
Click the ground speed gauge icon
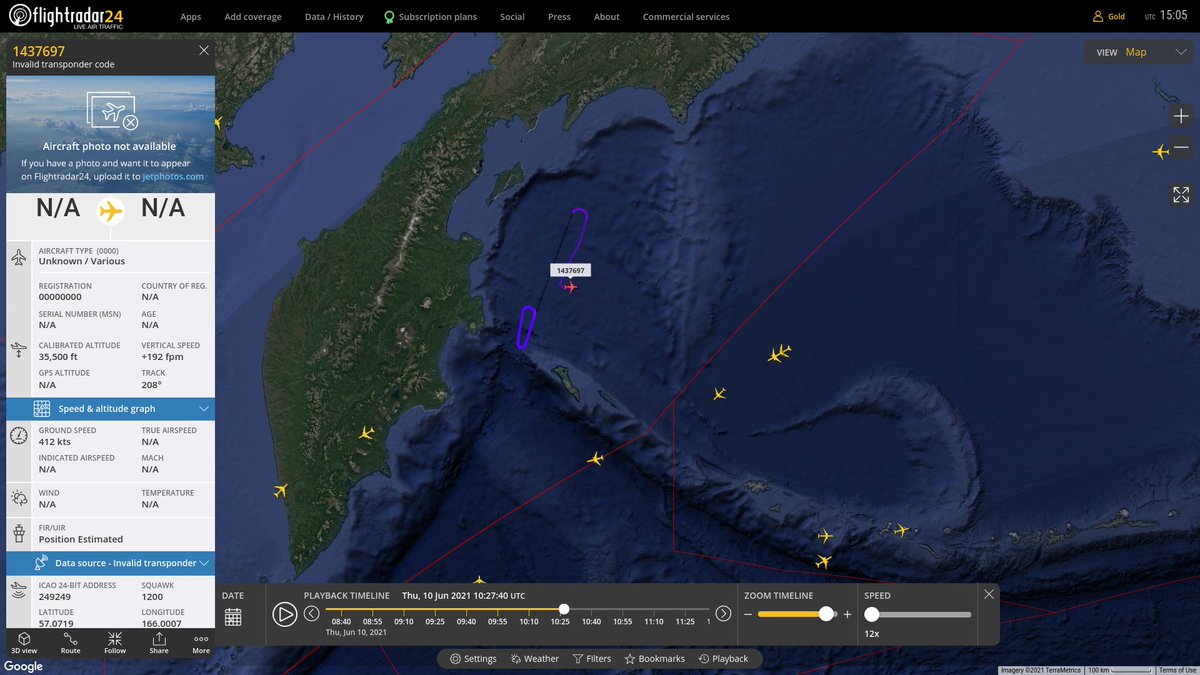click(19, 436)
